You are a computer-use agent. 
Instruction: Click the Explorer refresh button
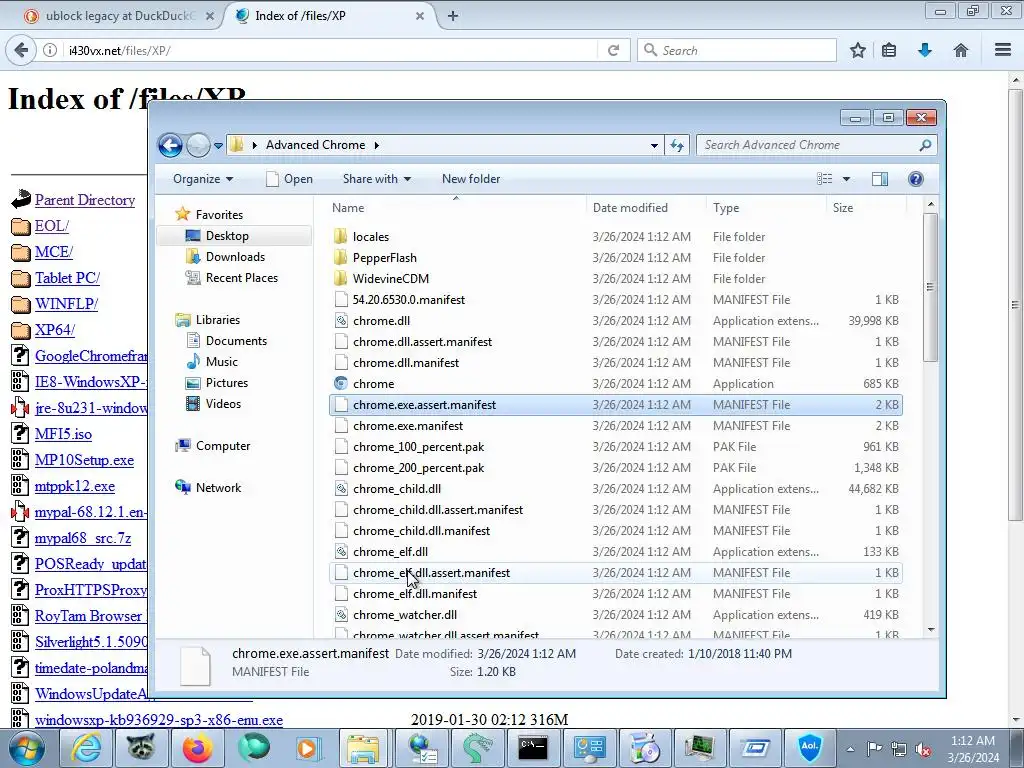tap(677, 146)
